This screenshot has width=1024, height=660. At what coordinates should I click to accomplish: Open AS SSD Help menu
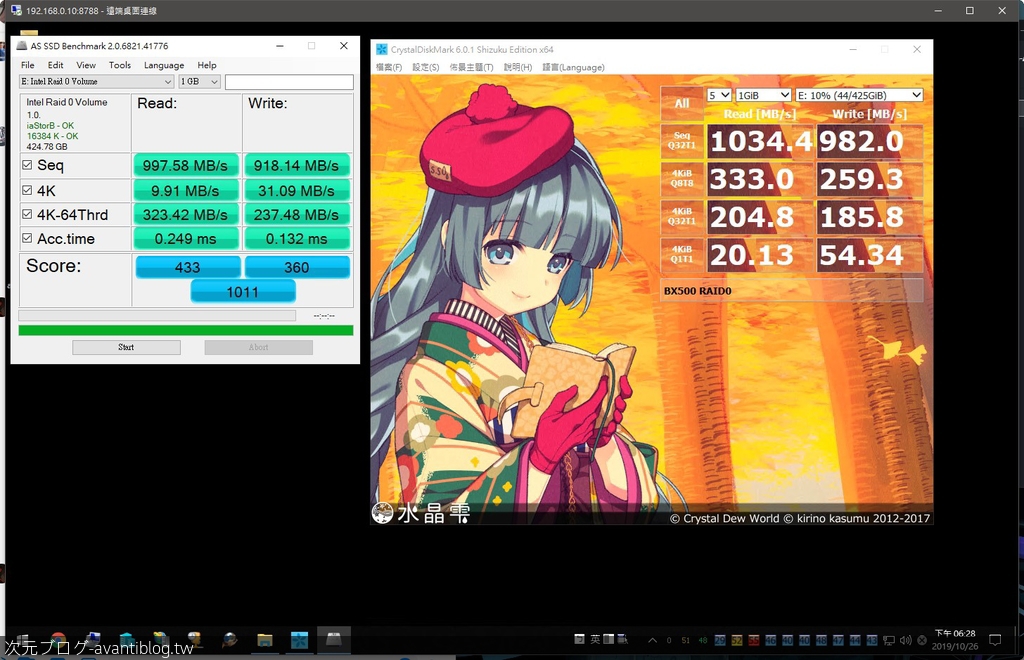(x=207, y=65)
